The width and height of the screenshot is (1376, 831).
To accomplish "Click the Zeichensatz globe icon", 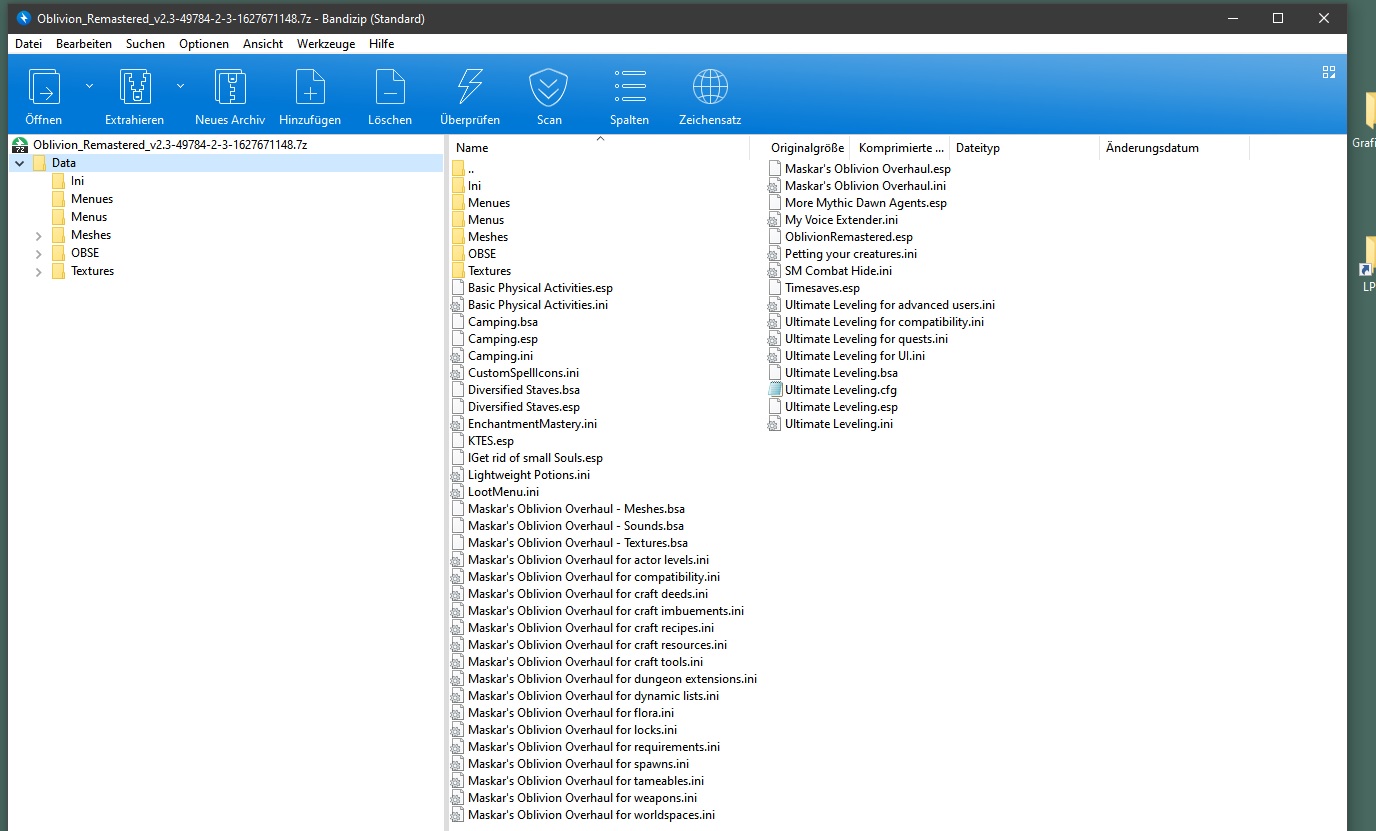I will (710, 88).
